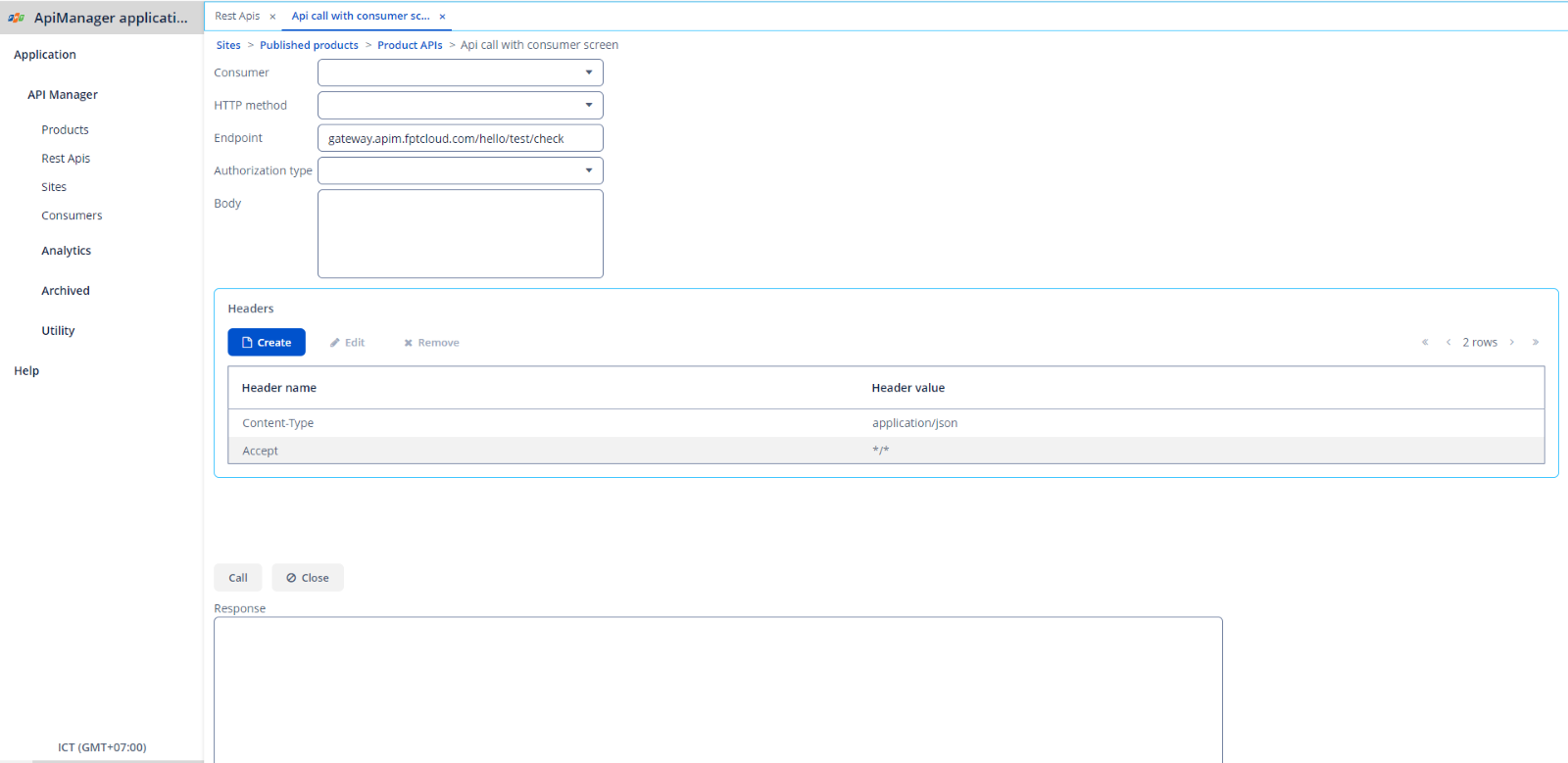The width and height of the screenshot is (1568, 763).
Task: Go to next page of headers table
Action: click(x=1512, y=342)
